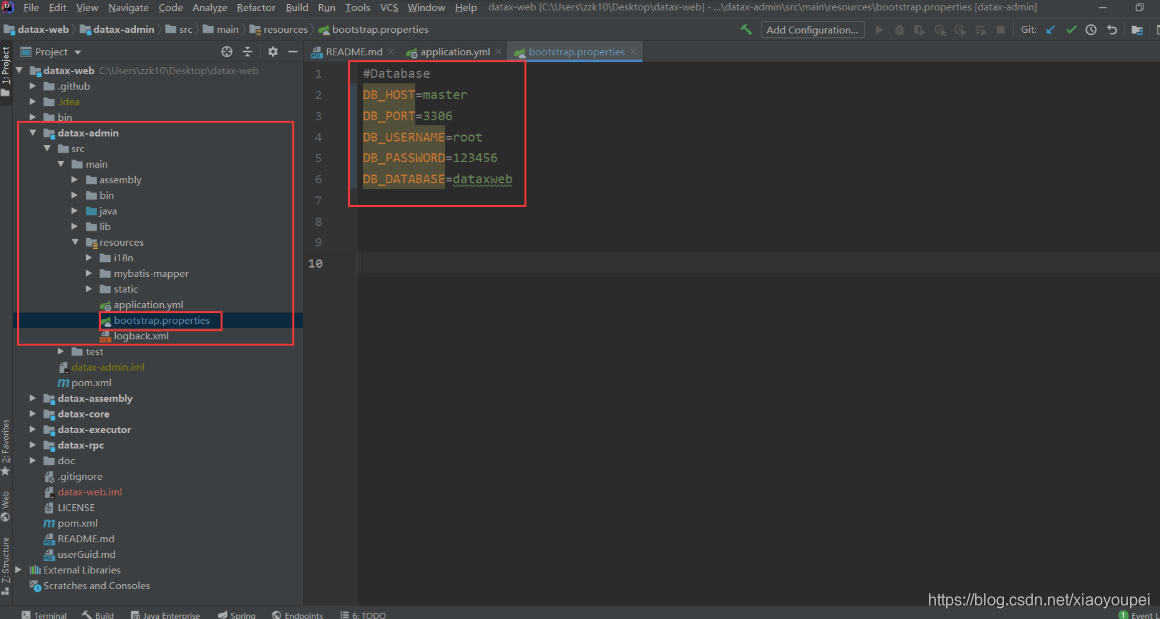
Task: Click Git Rollback undo arrow icon
Action: pos(1111,30)
